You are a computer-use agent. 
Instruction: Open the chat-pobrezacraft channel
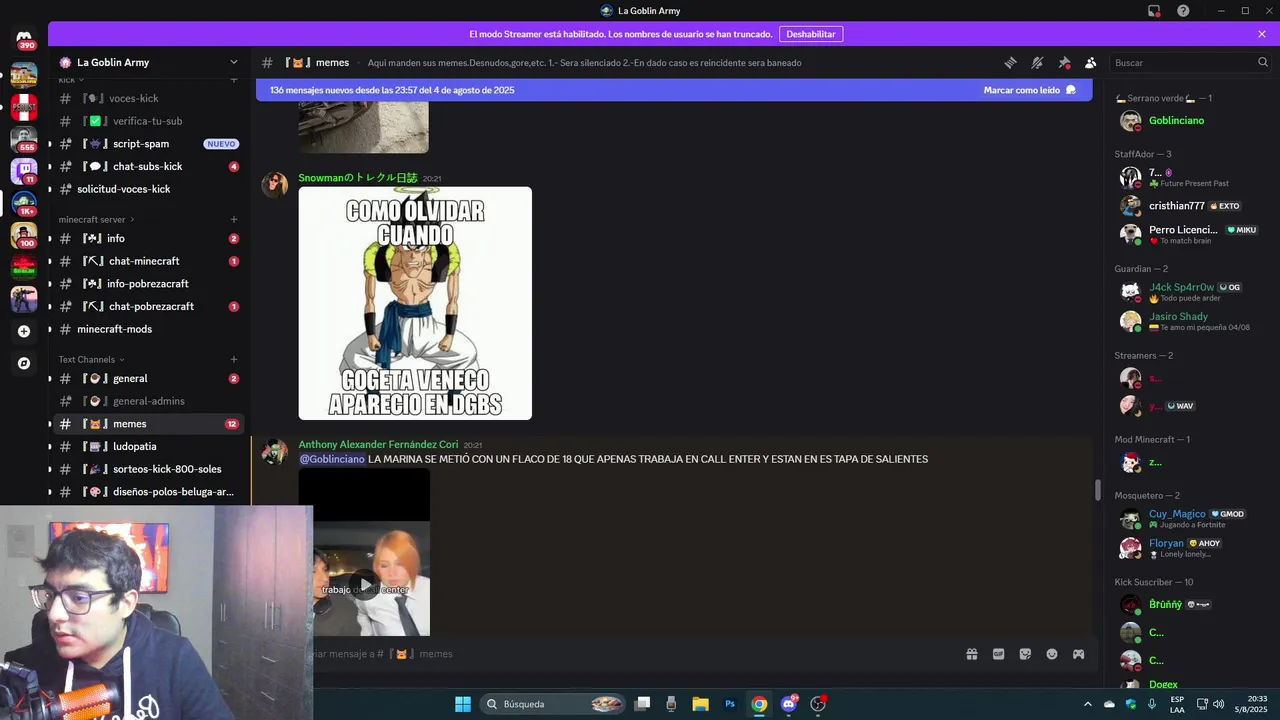tap(148, 306)
